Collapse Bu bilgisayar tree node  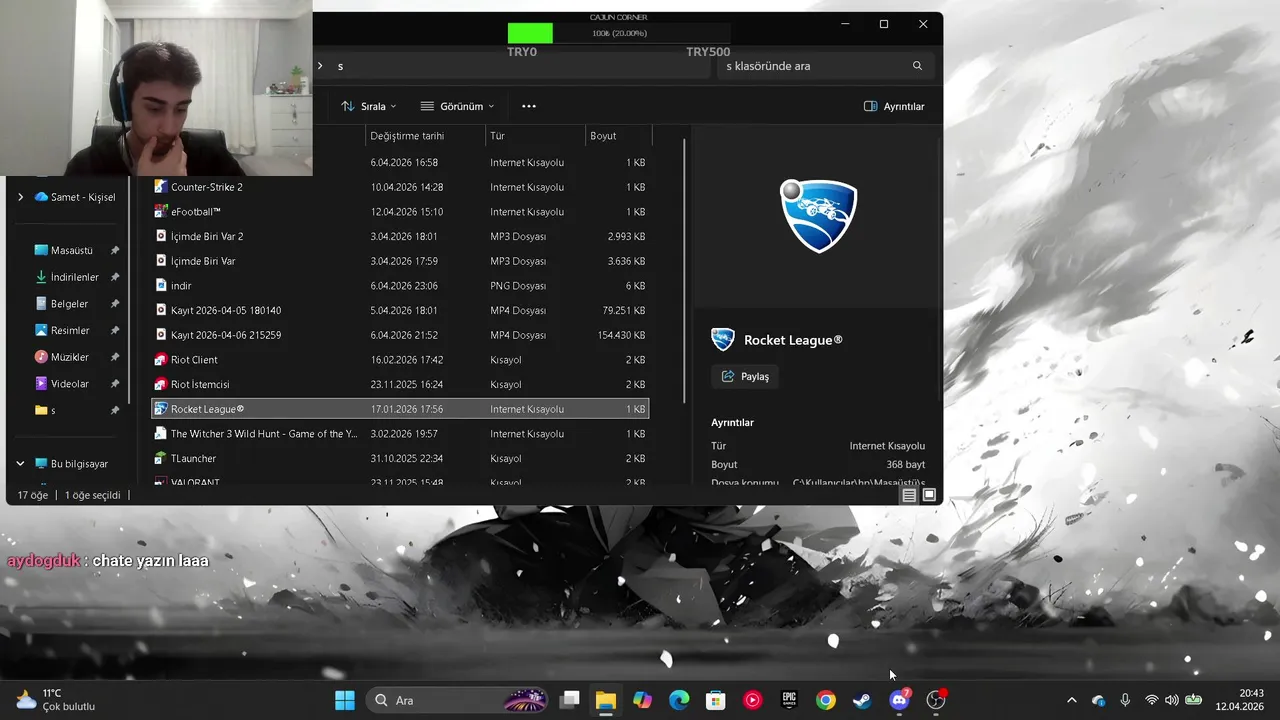[20, 464]
